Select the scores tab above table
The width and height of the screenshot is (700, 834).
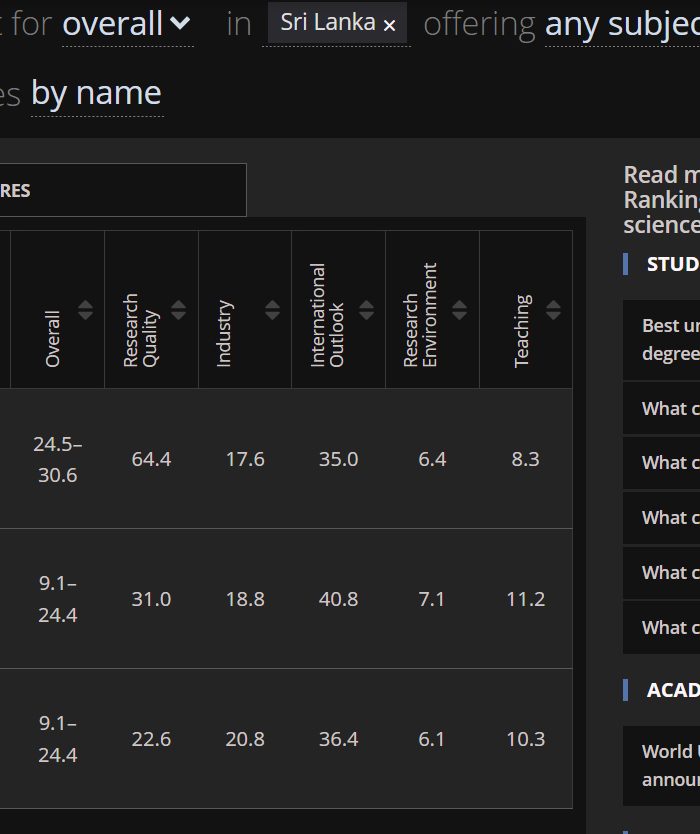click(x=120, y=190)
